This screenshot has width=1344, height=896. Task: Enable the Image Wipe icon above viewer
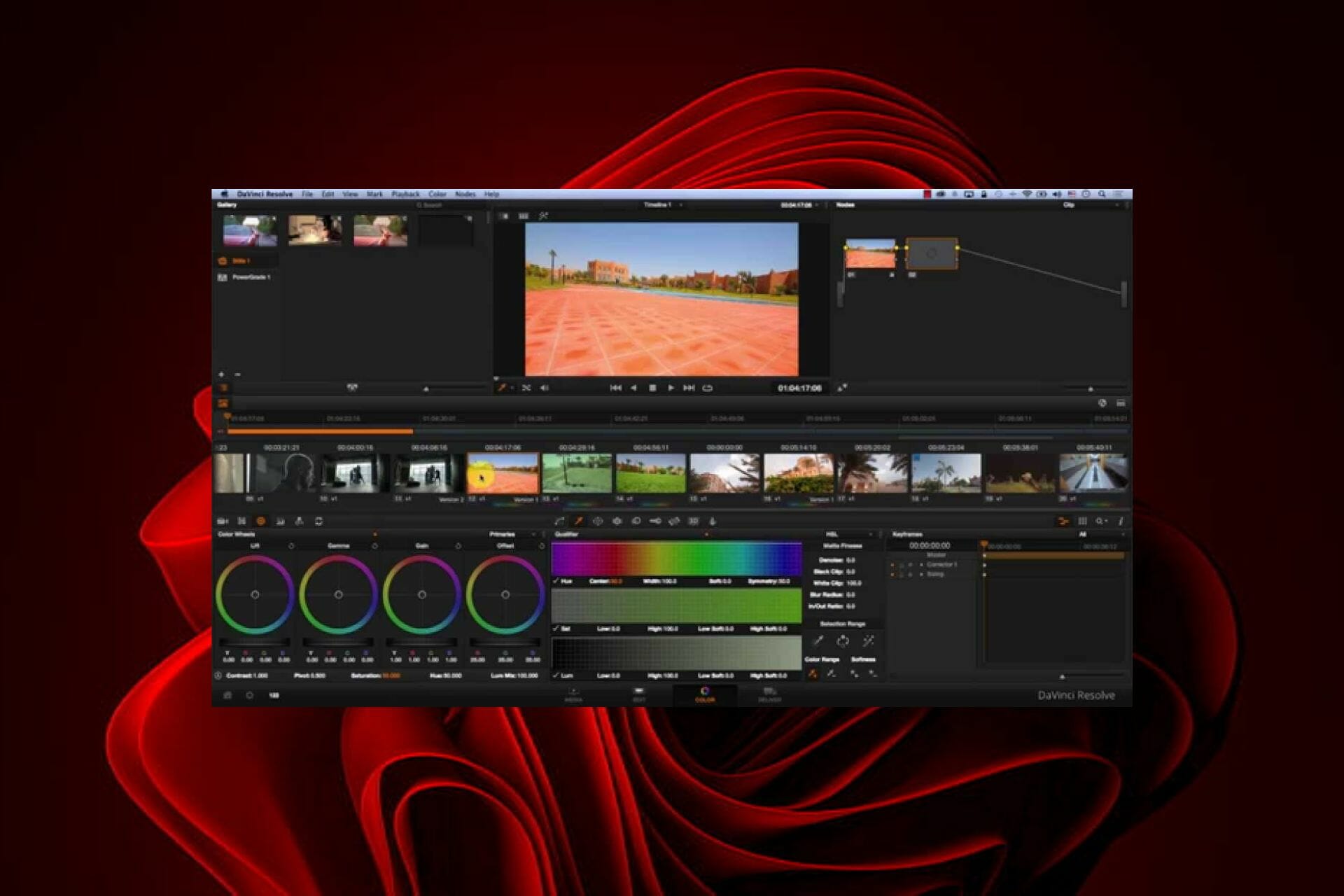(x=504, y=216)
